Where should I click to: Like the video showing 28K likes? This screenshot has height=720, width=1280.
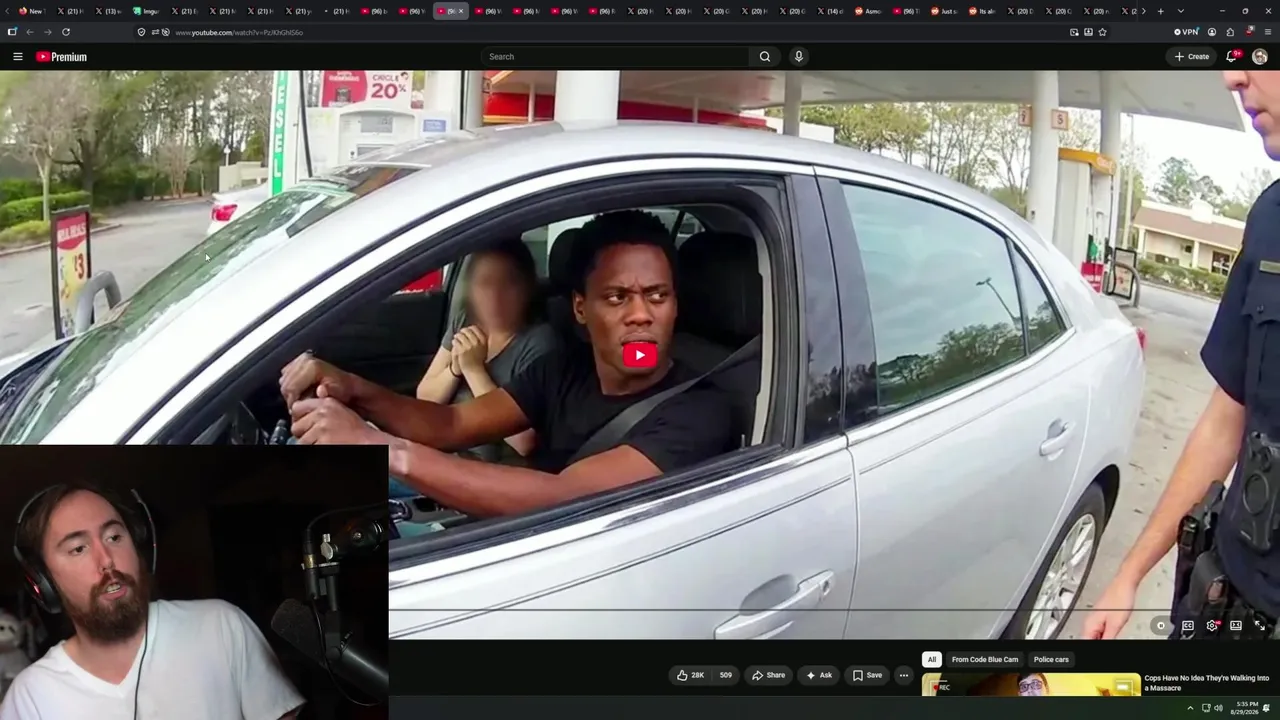click(x=690, y=675)
